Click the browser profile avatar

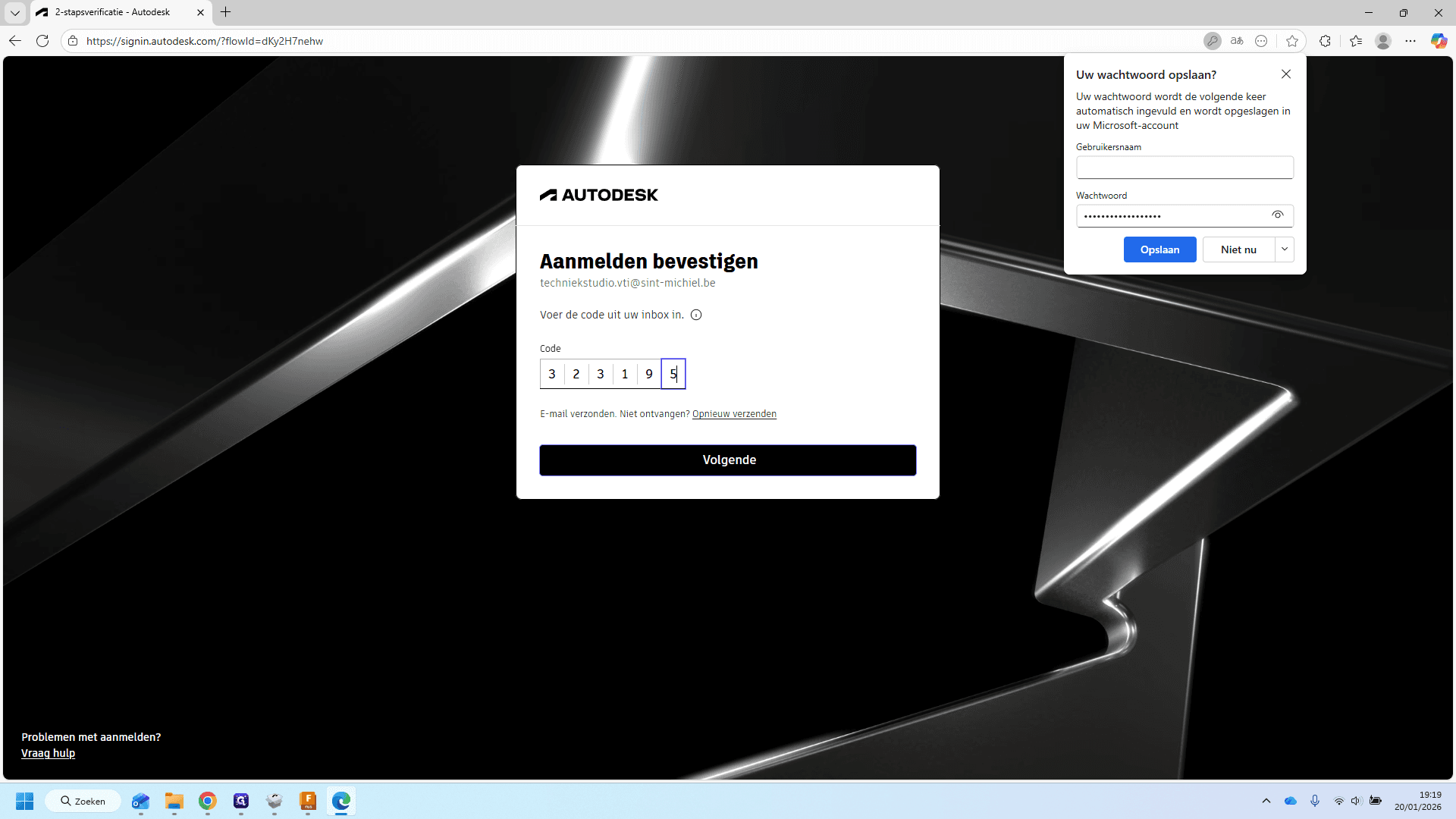point(1383,41)
